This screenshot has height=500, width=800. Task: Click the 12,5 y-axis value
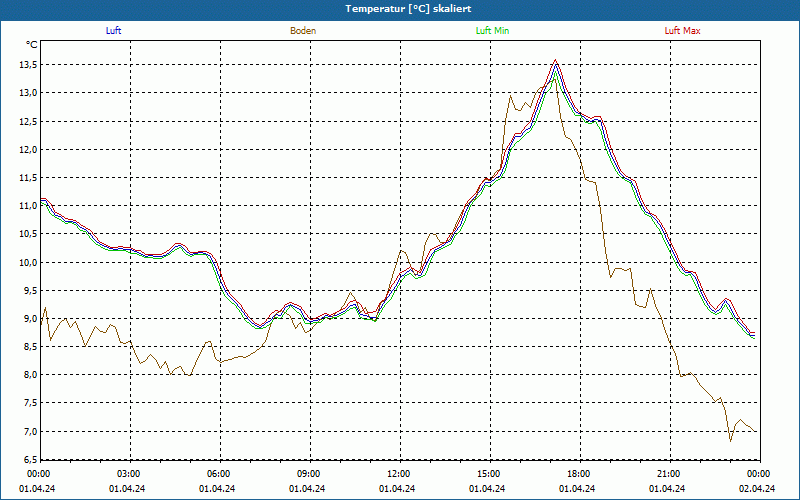coord(28,121)
